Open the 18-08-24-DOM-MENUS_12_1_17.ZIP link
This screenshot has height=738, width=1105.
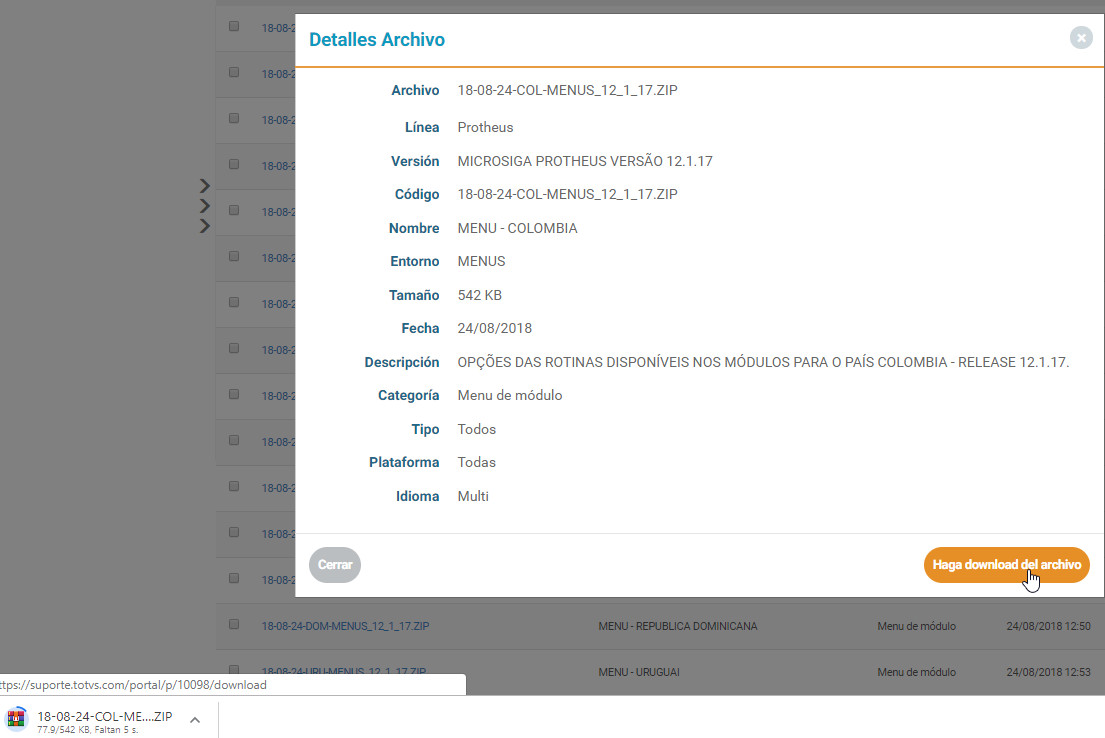tap(345, 626)
